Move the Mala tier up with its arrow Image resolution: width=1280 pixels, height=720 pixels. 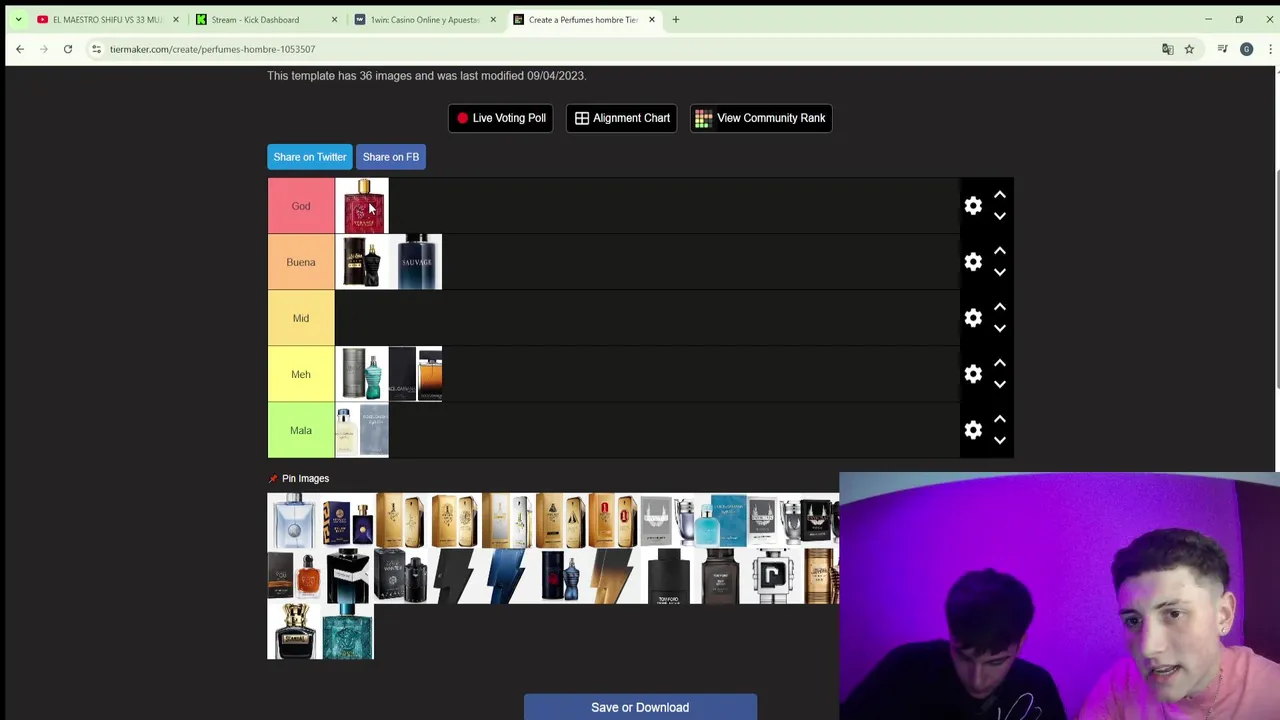pos(999,419)
